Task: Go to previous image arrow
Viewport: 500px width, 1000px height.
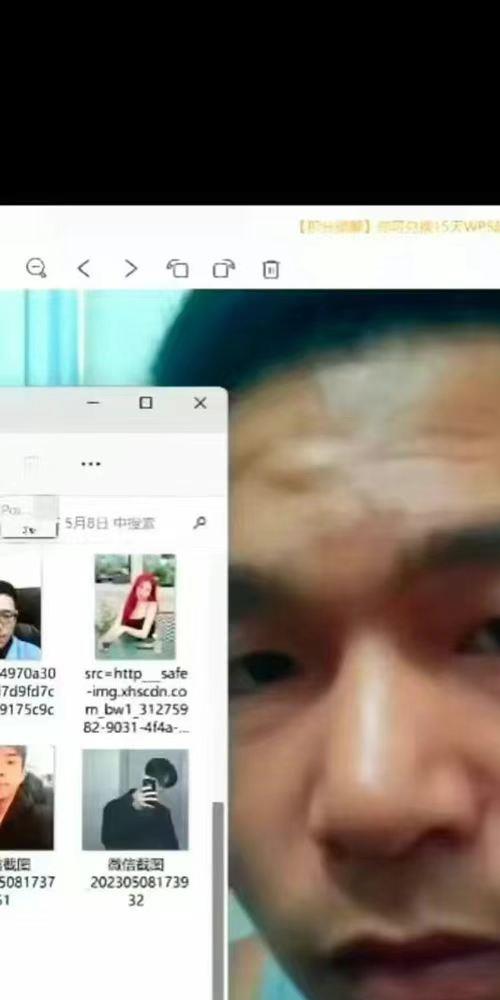Action: coord(84,268)
